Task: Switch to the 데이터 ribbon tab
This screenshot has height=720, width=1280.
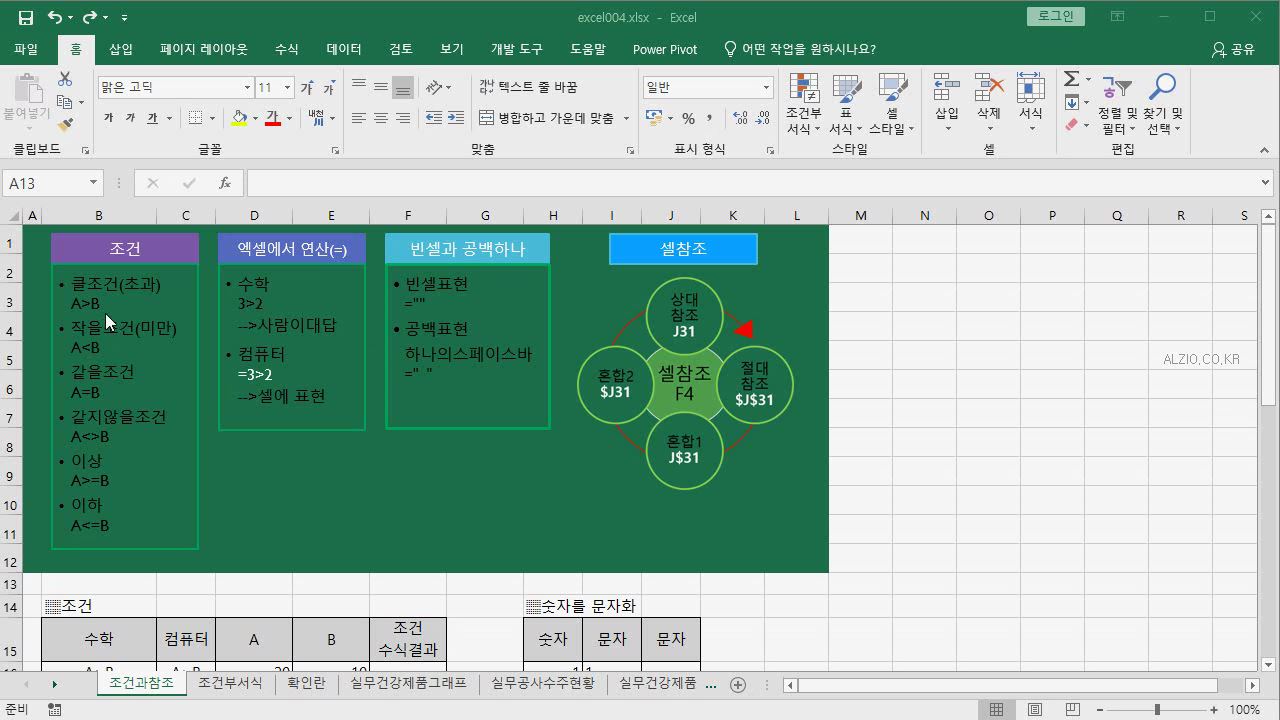Action: pyautogui.click(x=344, y=49)
